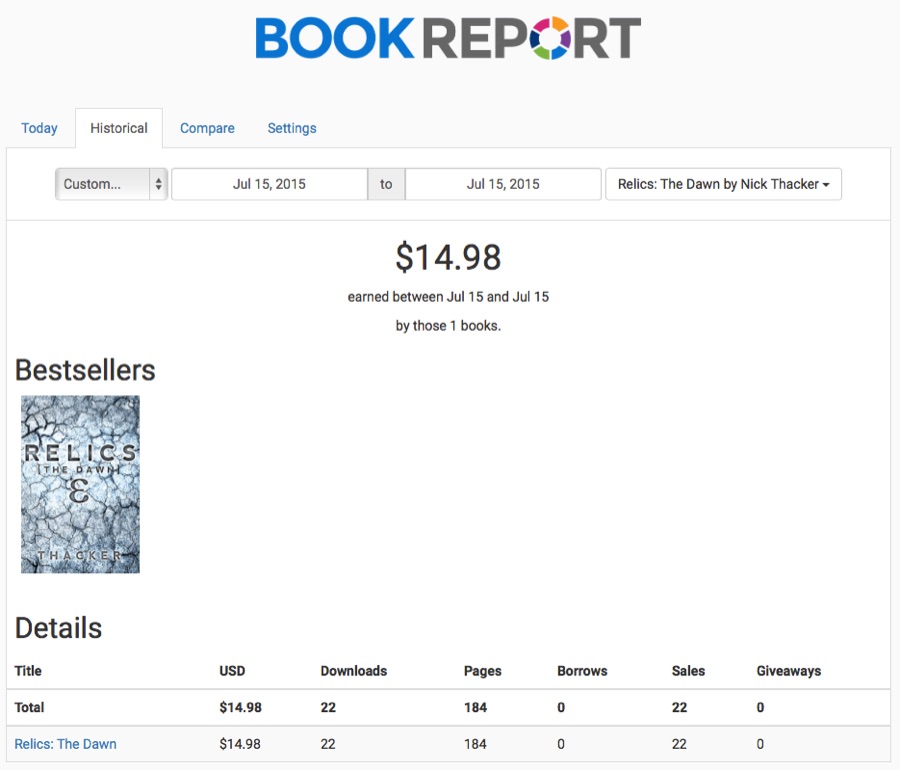Click the end date field after 'to'
900x770 pixels.
click(x=503, y=184)
